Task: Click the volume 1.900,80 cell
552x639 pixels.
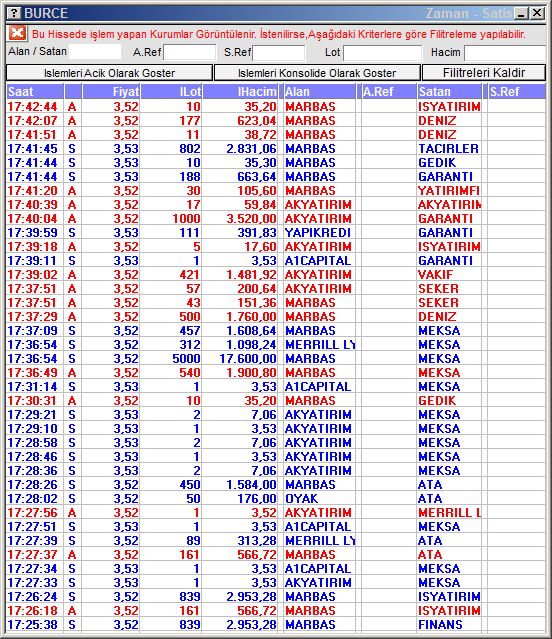Action: click(251, 372)
